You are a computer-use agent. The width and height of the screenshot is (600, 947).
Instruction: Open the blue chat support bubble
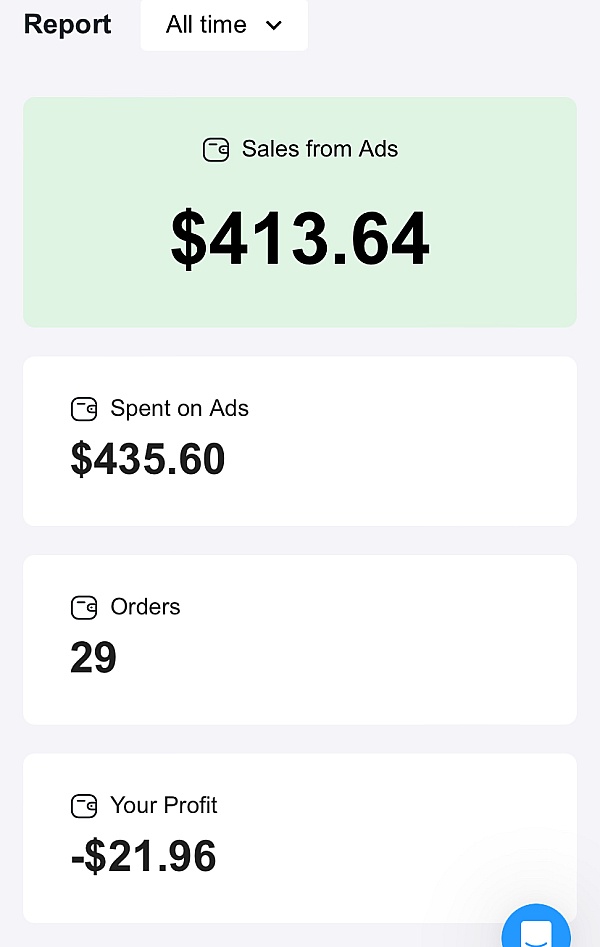536,927
